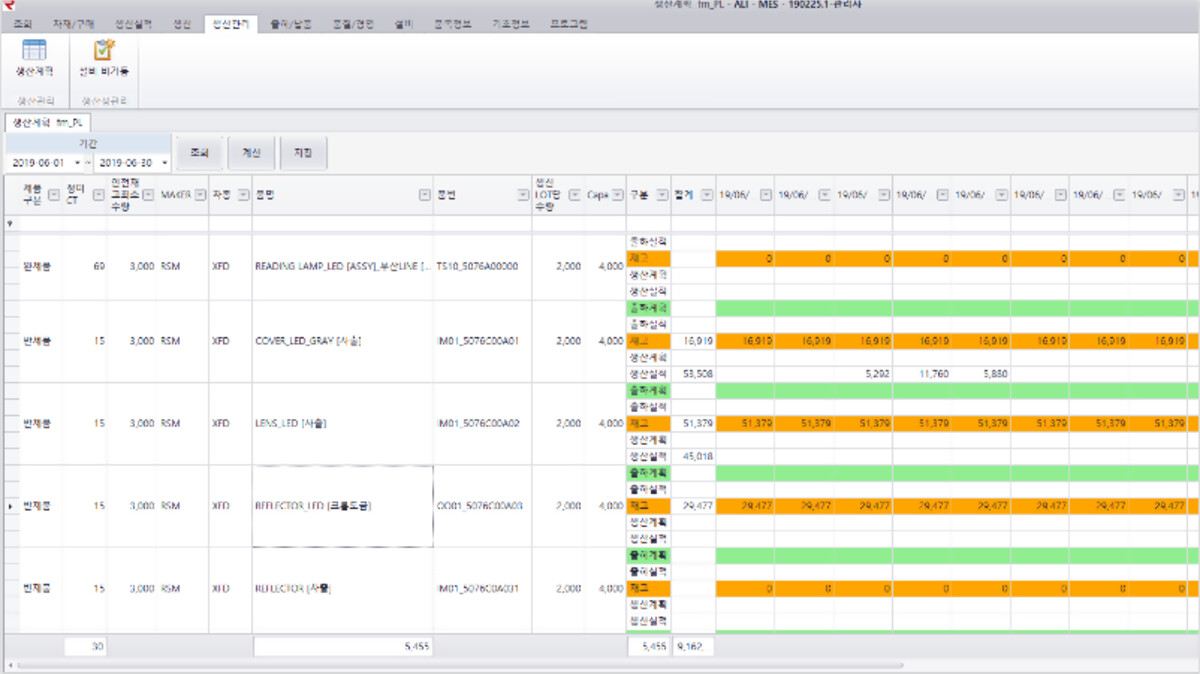Switch to the 출하/납품 ribbon tab
The height and width of the screenshot is (674, 1200).
[291, 23]
